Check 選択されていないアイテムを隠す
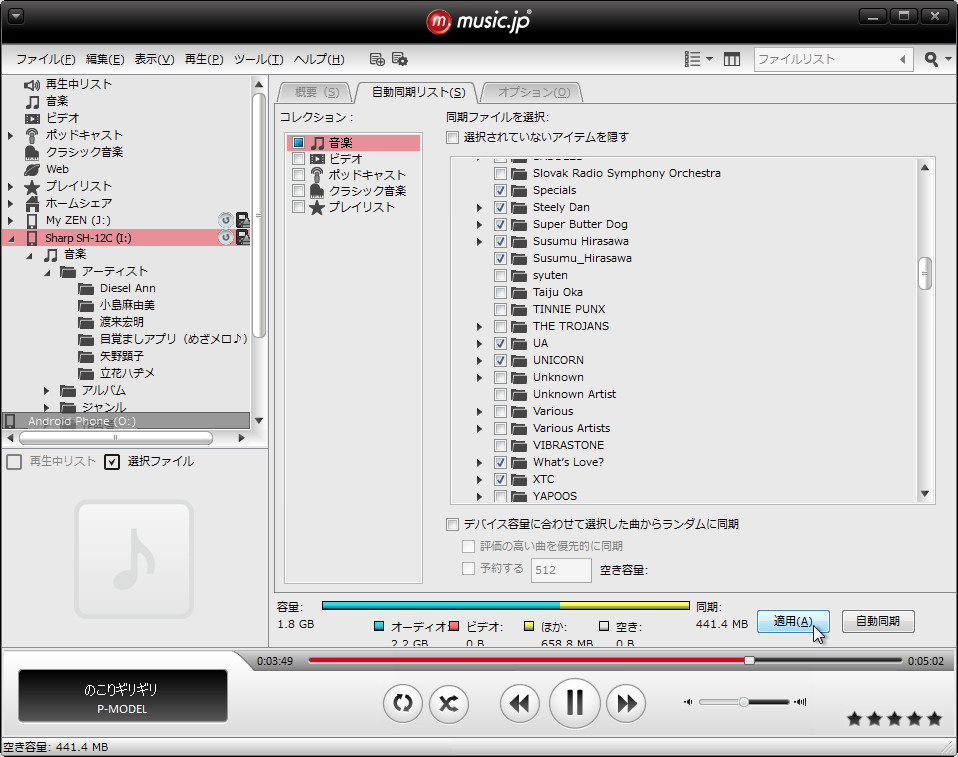This screenshot has height=757, width=958. (x=452, y=137)
